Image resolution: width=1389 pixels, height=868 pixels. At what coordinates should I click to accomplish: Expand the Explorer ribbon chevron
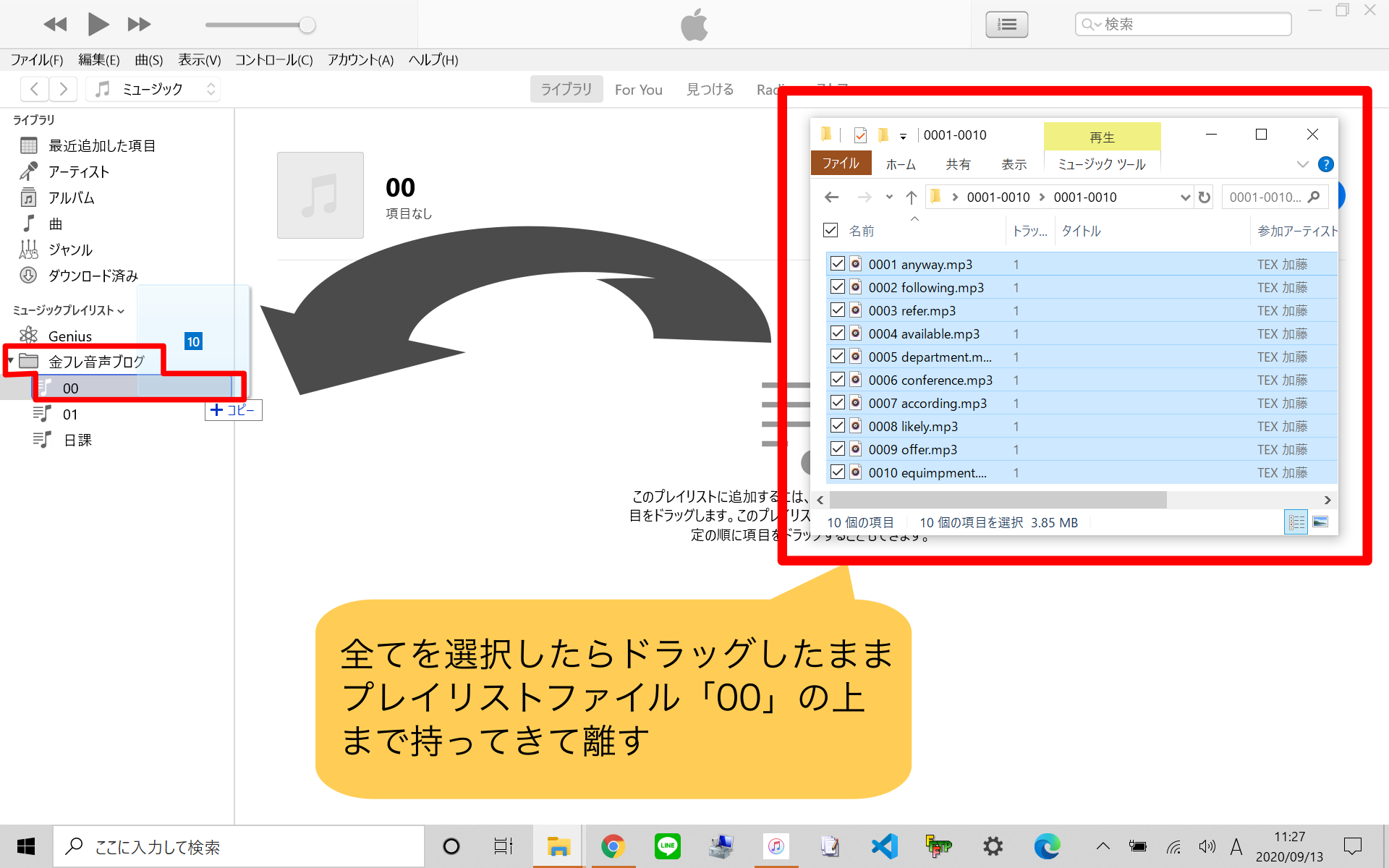pyautogui.click(x=1302, y=164)
